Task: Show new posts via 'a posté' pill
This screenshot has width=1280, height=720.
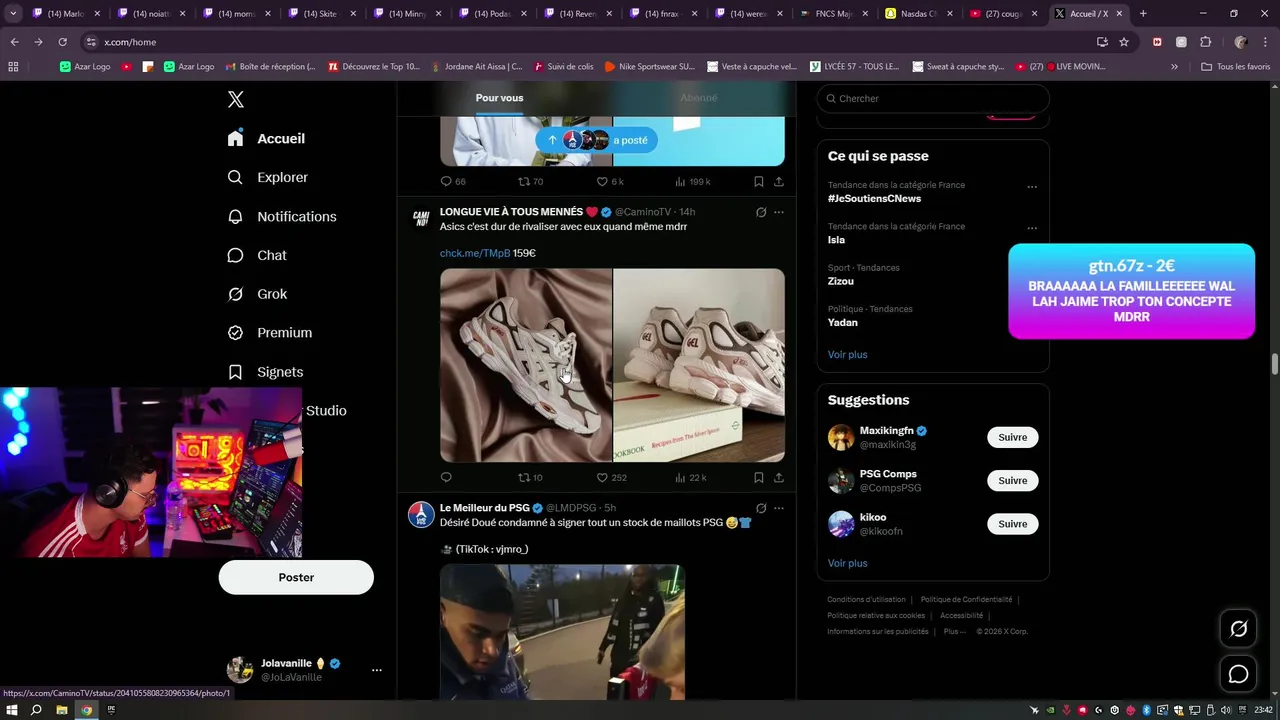Action: [597, 140]
